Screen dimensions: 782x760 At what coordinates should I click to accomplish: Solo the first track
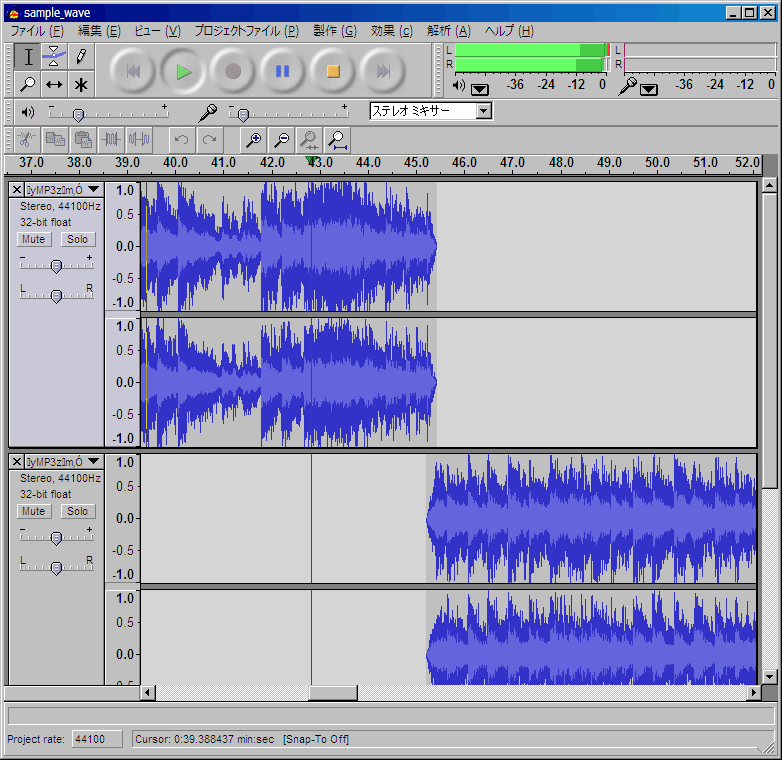coord(78,239)
